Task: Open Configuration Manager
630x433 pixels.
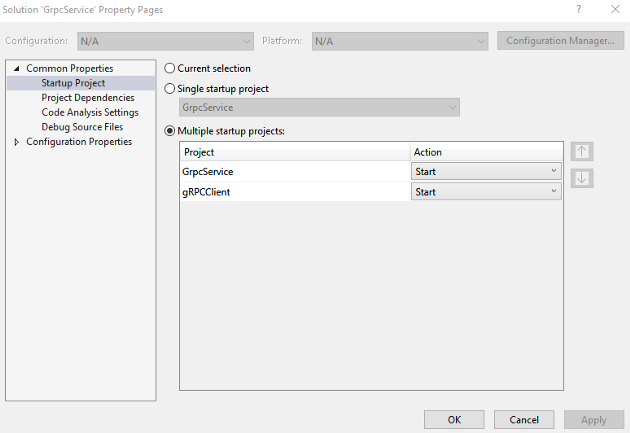Action: [x=560, y=41]
